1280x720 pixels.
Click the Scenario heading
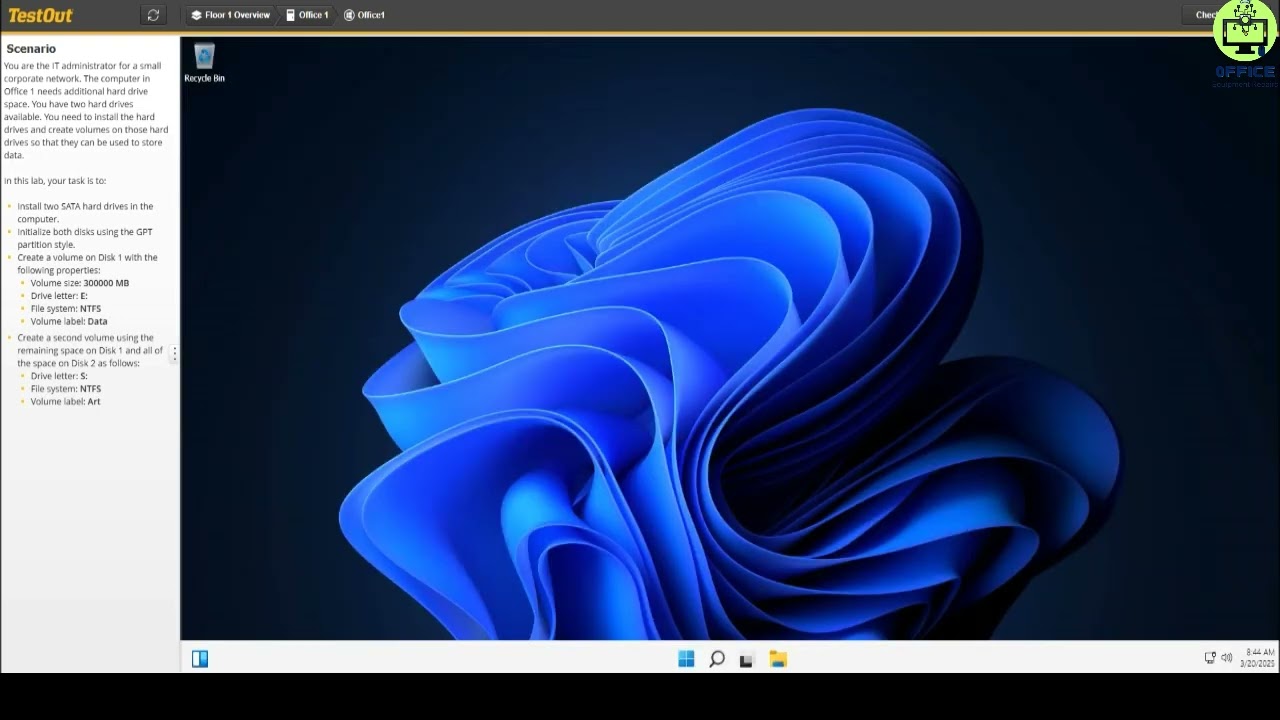(x=31, y=49)
